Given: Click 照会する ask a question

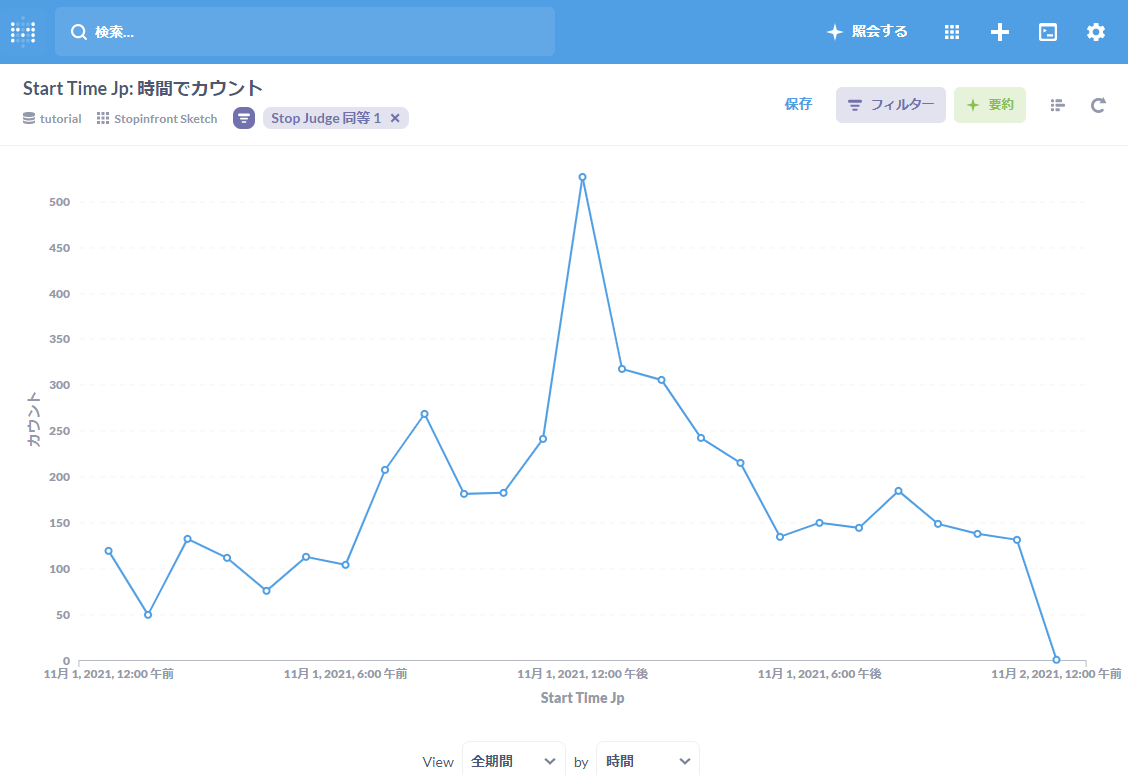Looking at the screenshot, I should (867, 32).
